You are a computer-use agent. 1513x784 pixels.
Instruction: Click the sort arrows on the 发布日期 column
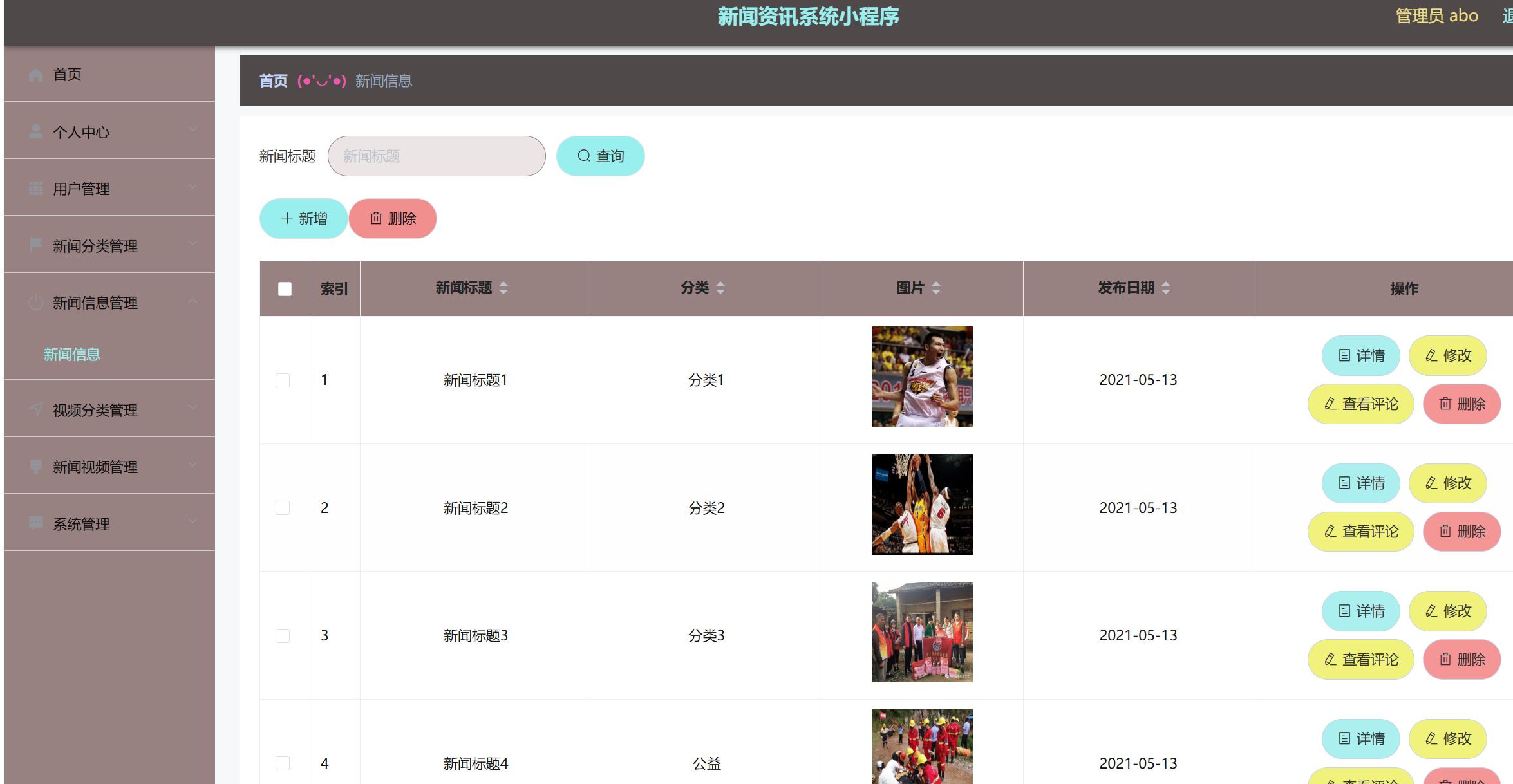tap(1166, 288)
